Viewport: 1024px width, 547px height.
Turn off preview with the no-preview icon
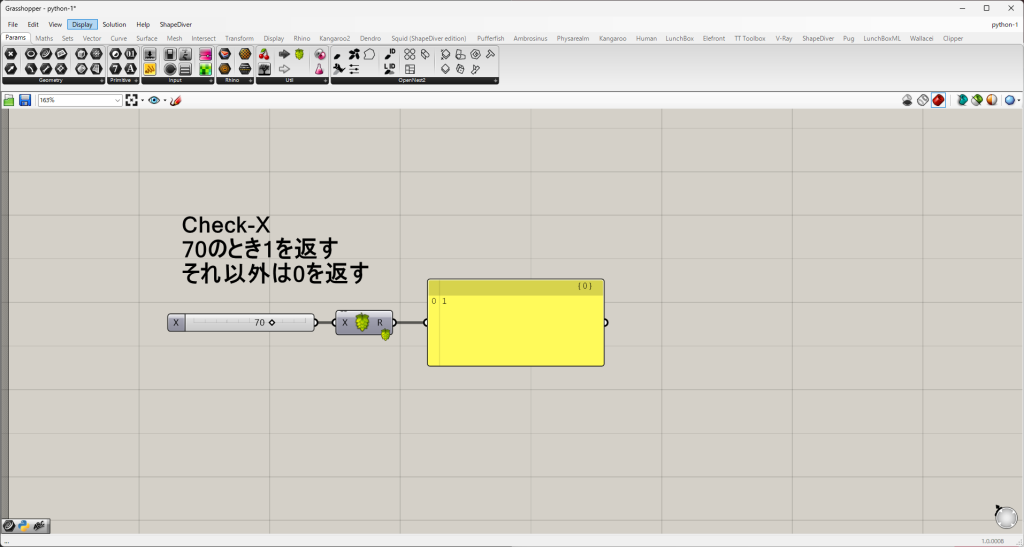click(x=907, y=100)
